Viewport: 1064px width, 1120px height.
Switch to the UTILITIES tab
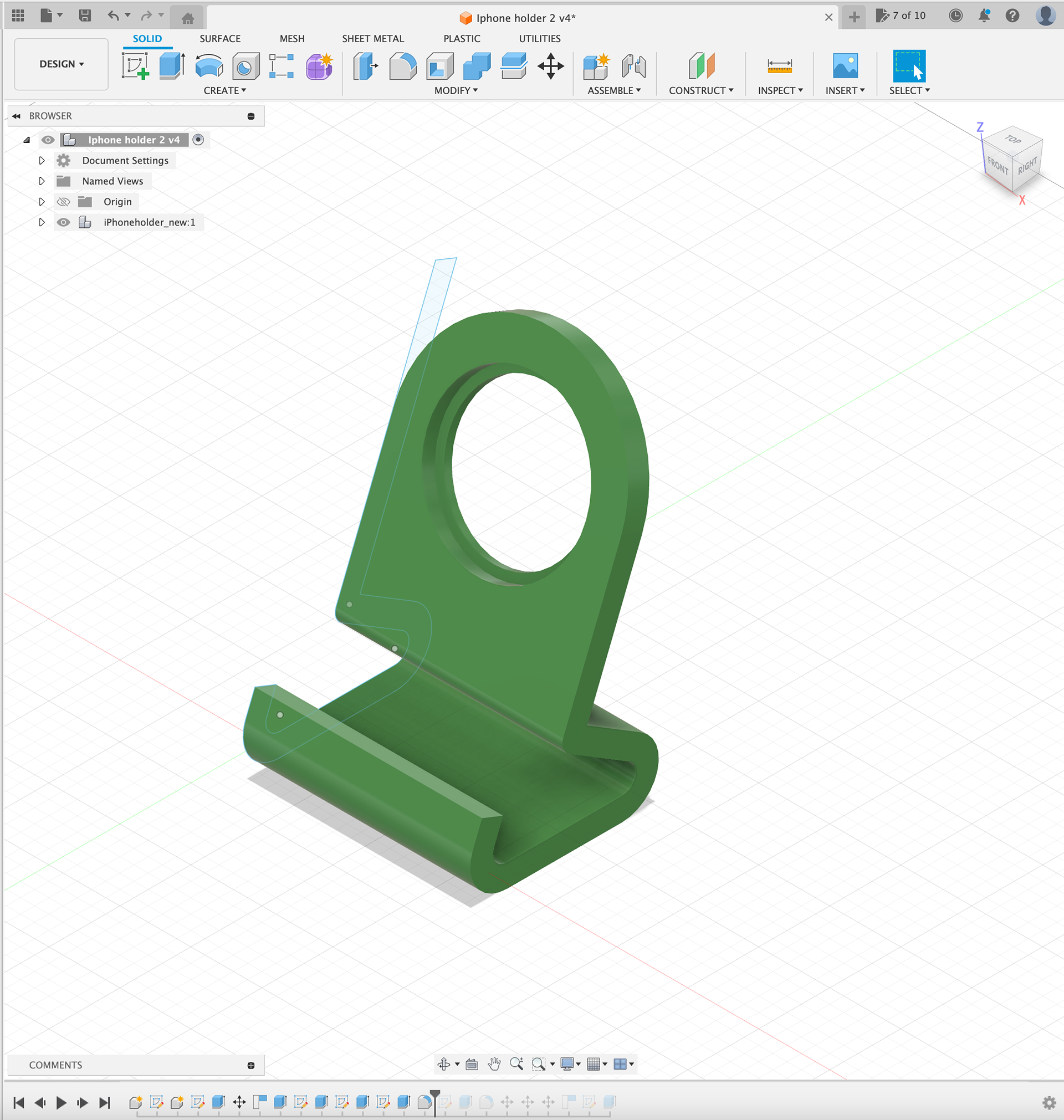tap(539, 39)
